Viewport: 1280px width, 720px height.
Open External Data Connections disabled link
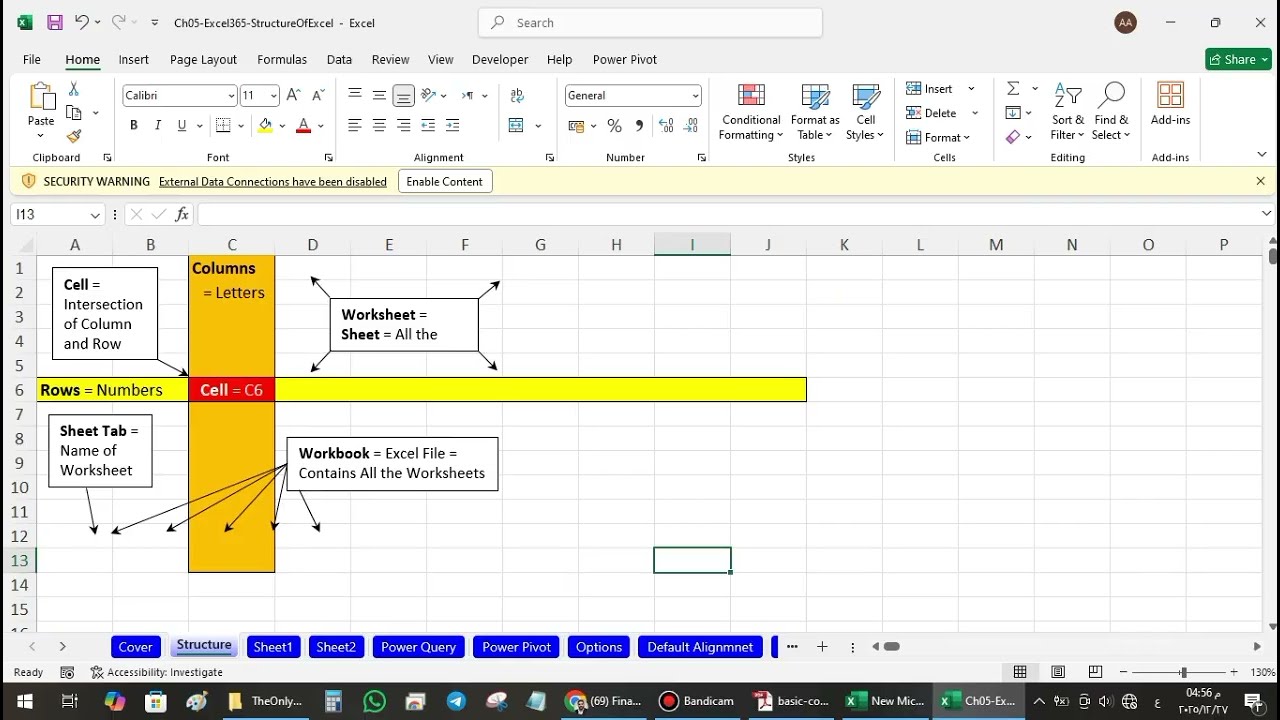[273, 181]
